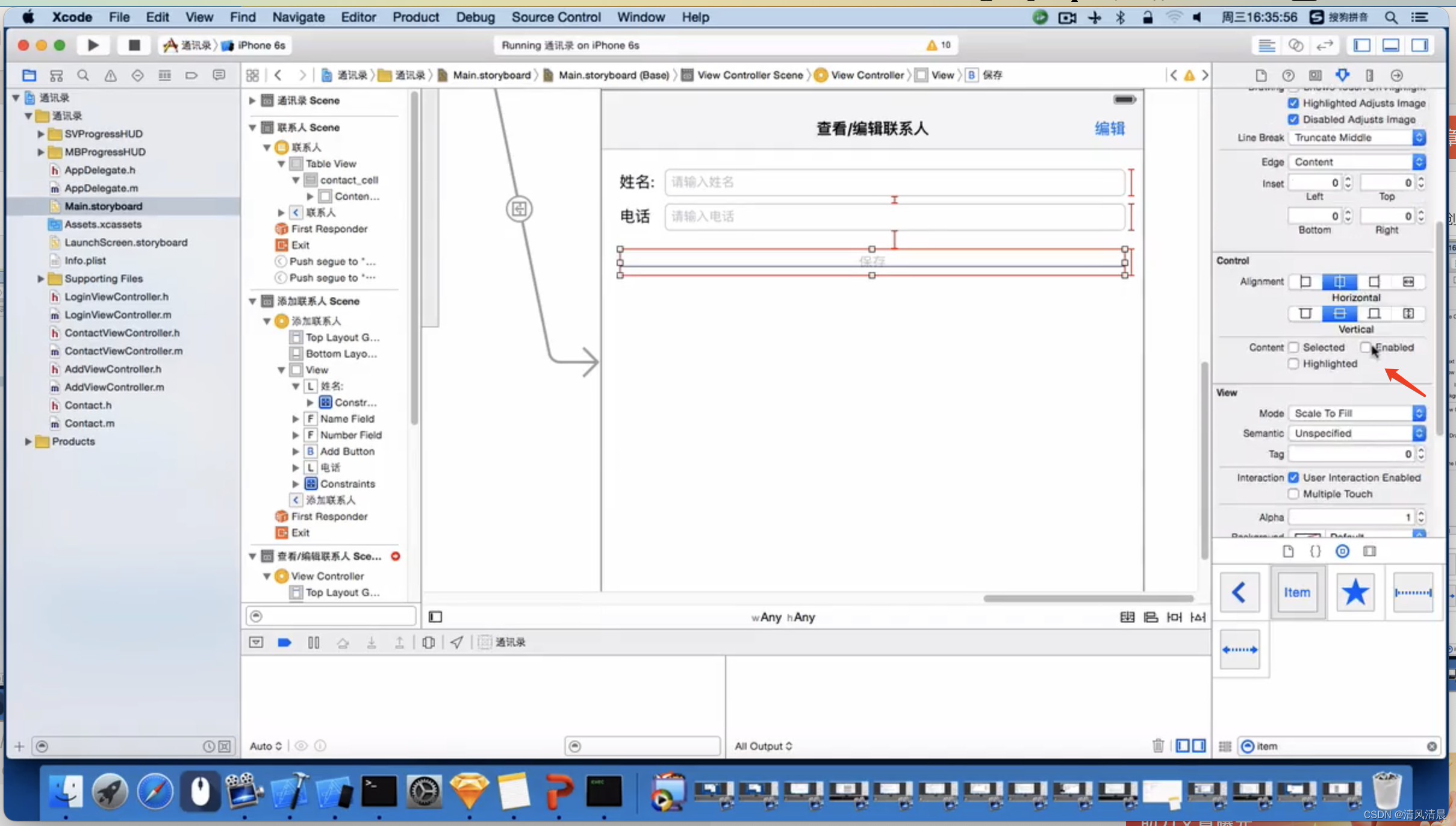Show the Code Snippet library
Image resolution: width=1456 pixels, height=826 pixels.
click(1315, 551)
